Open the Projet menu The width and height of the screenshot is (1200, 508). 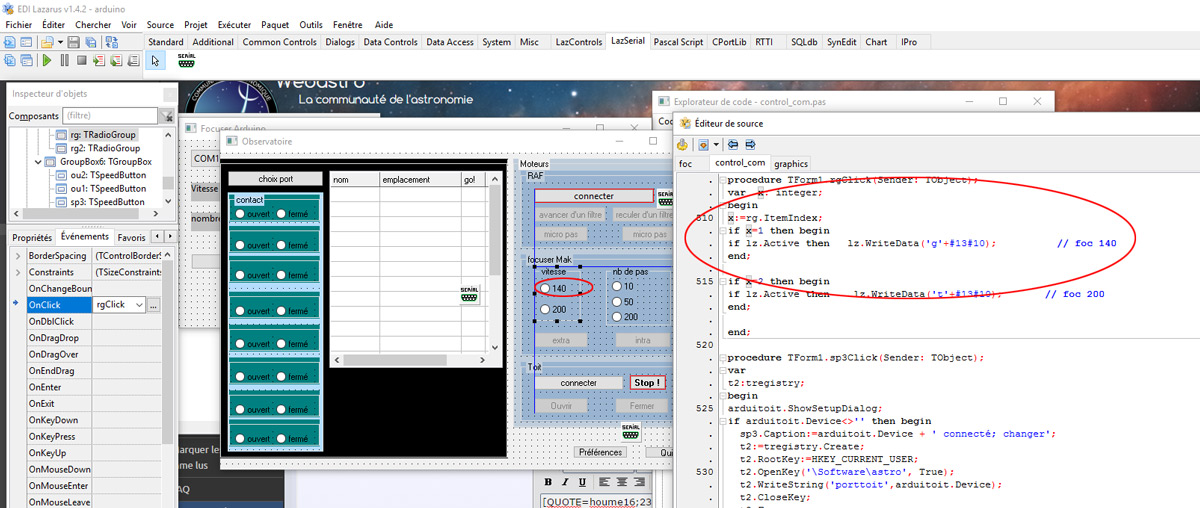196,24
